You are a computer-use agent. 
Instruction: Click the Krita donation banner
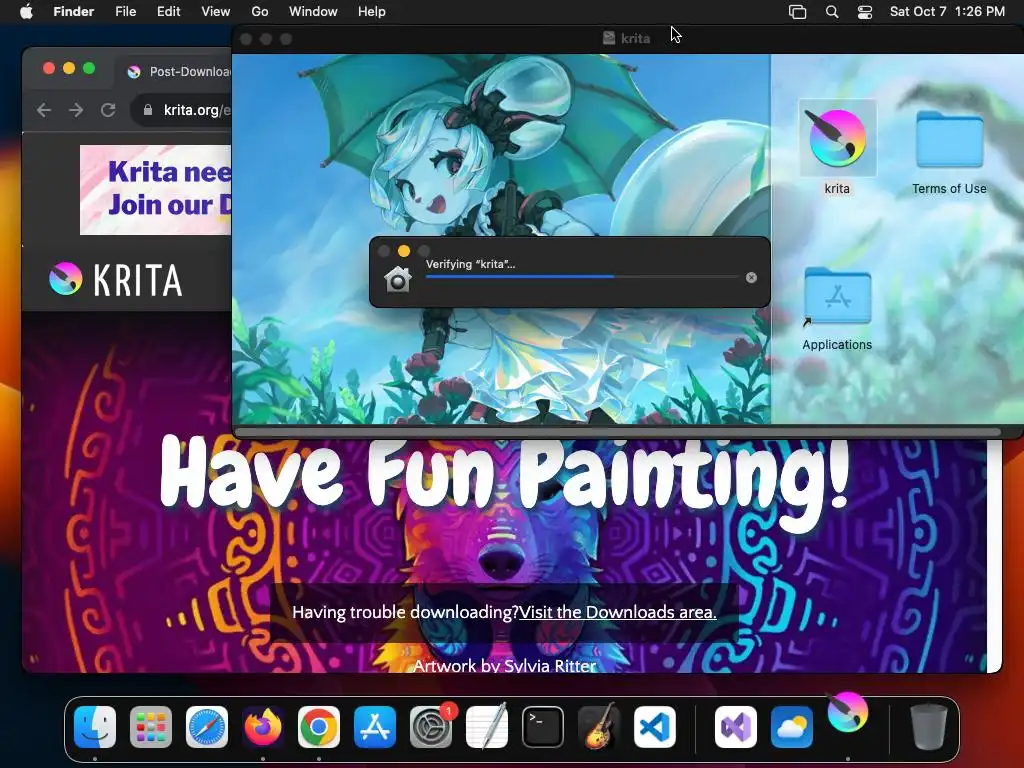[155, 189]
